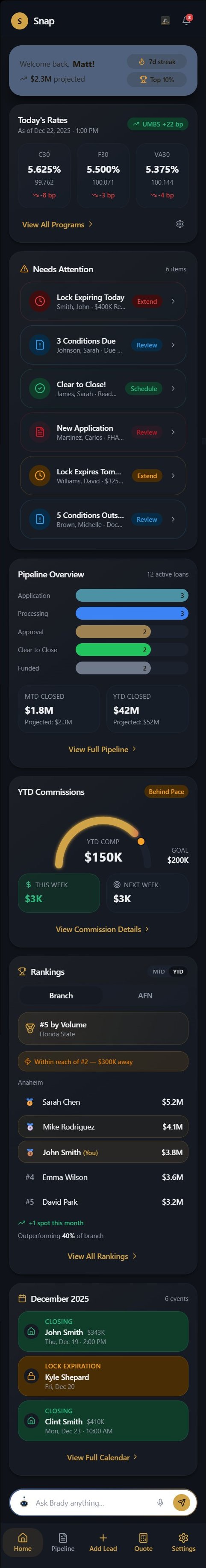Select the Processing pipeline bar
206x1568 pixels.
(x=132, y=614)
